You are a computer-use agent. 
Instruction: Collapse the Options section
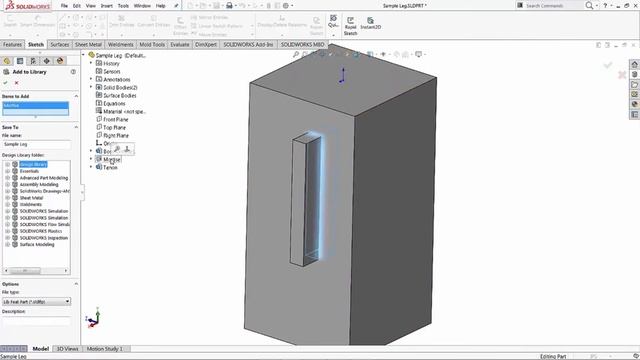click(x=76, y=284)
